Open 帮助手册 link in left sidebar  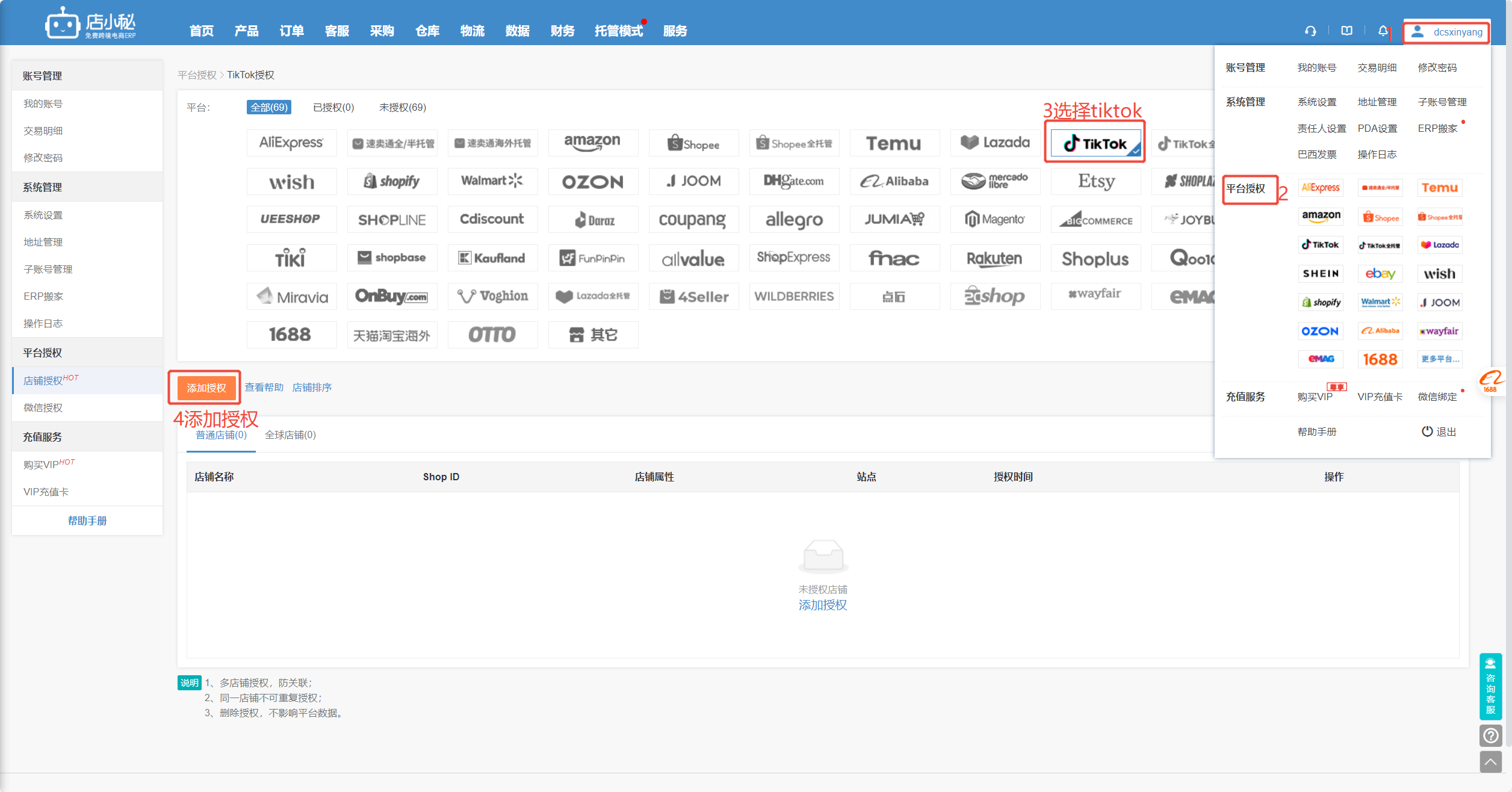coord(87,521)
